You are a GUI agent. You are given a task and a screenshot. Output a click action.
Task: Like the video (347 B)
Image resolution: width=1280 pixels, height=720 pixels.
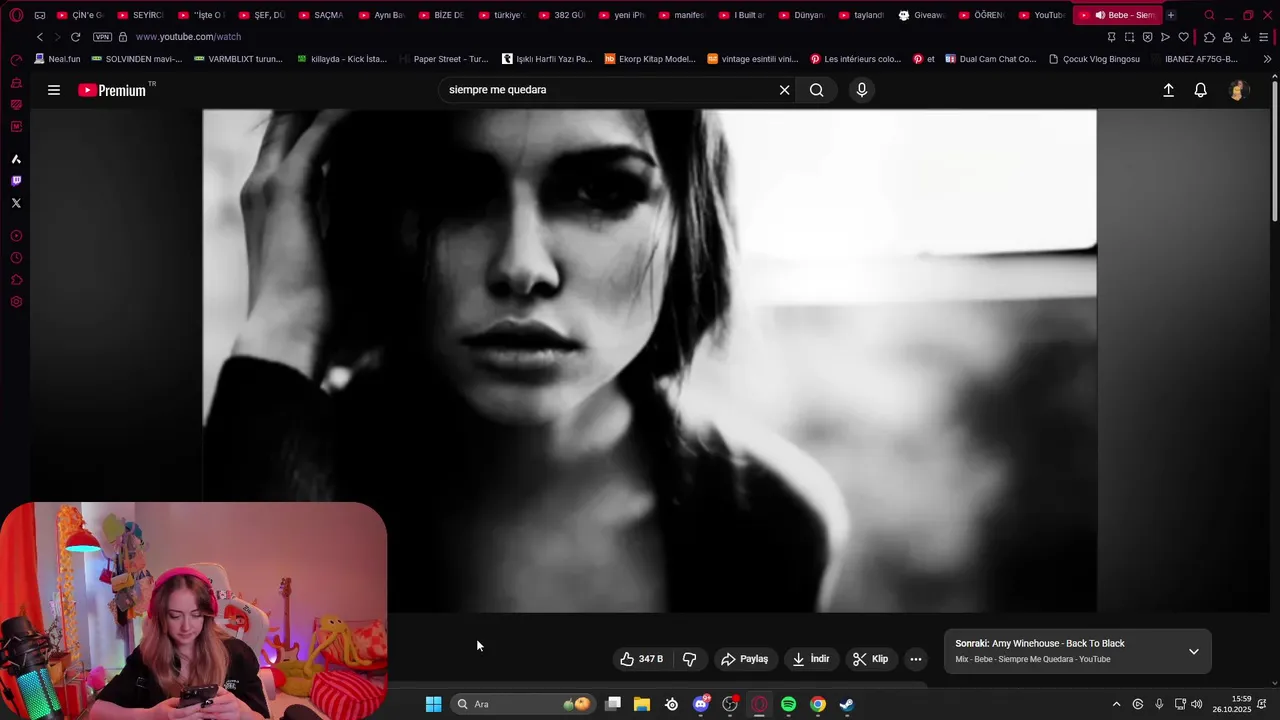(641, 659)
